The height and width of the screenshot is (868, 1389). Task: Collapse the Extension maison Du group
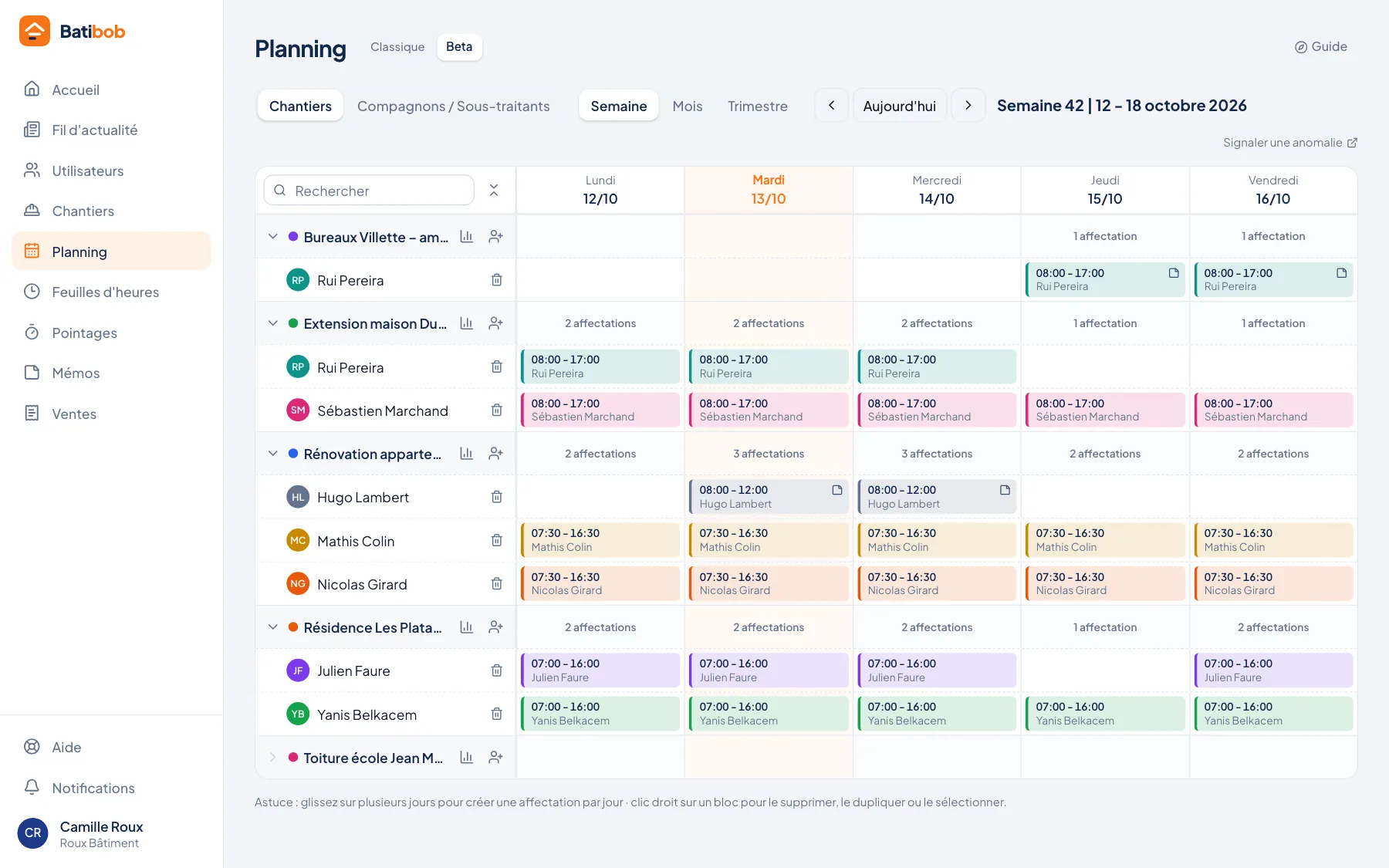coord(272,323)
